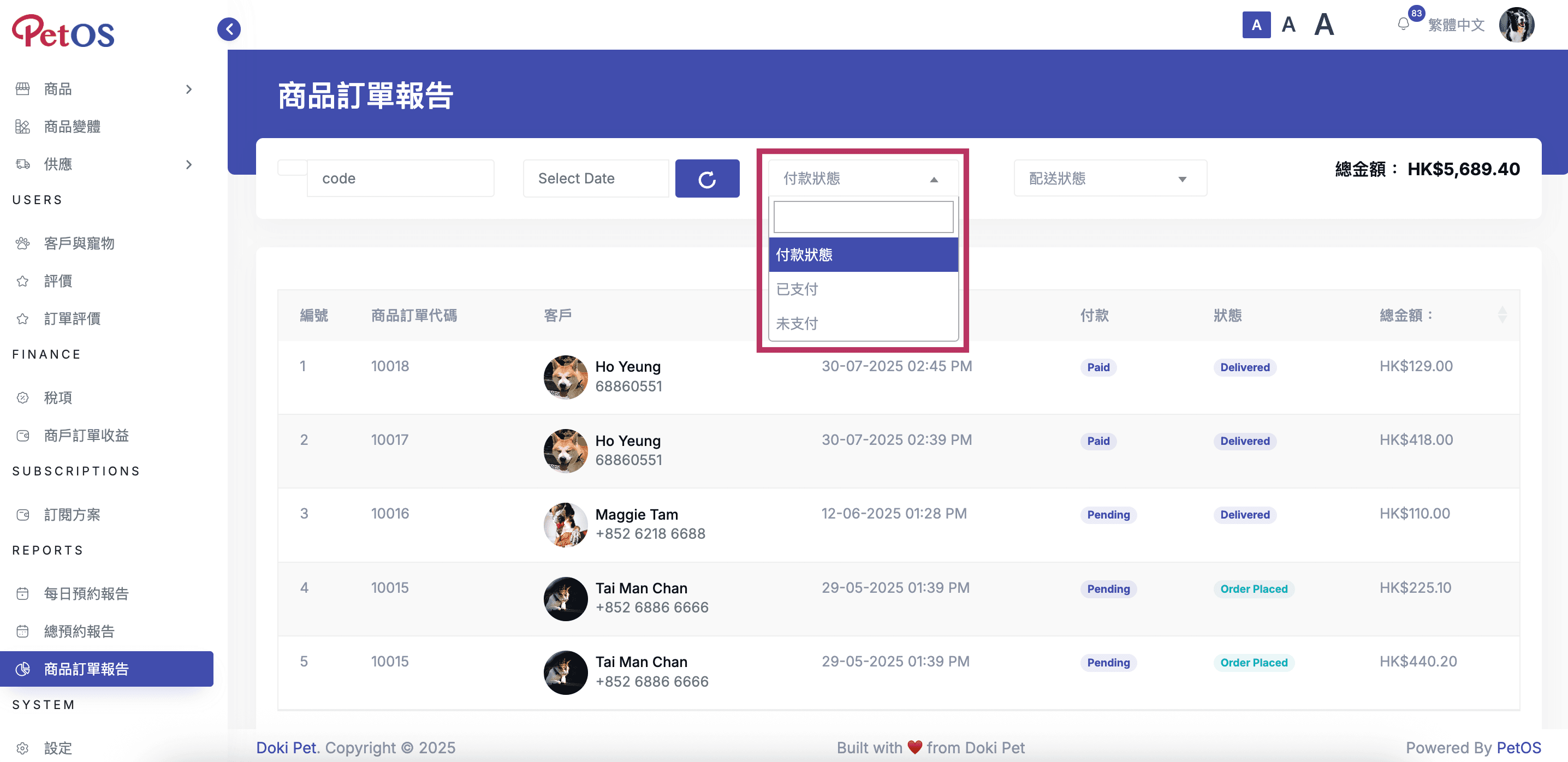Click the PetOS logo
The height and width of the screenshot is (762, 1568).
coord(63,31)
